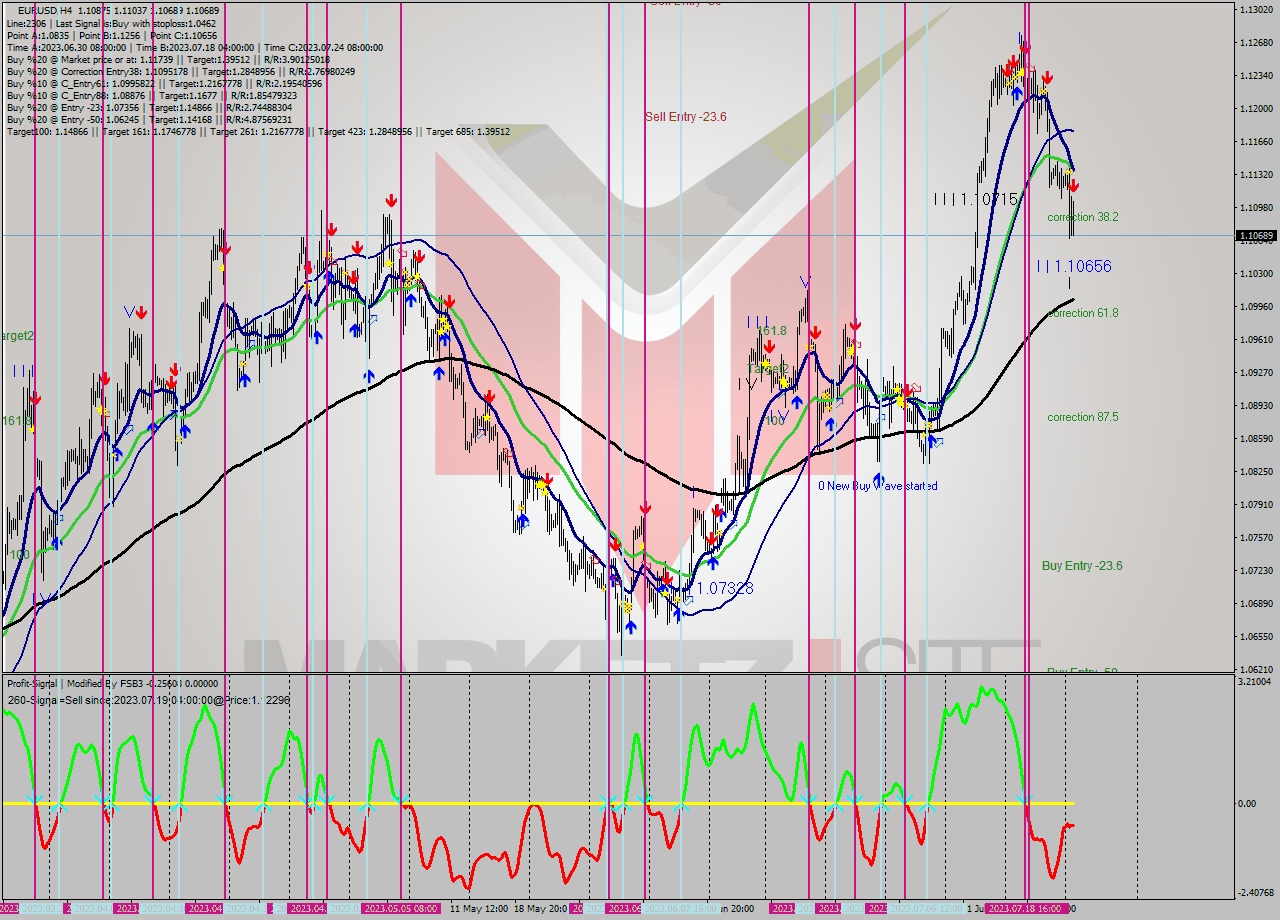Click the 'Buy %20 @ Market price' line
The image size is (1280, 920).
[x=168, y=59]
